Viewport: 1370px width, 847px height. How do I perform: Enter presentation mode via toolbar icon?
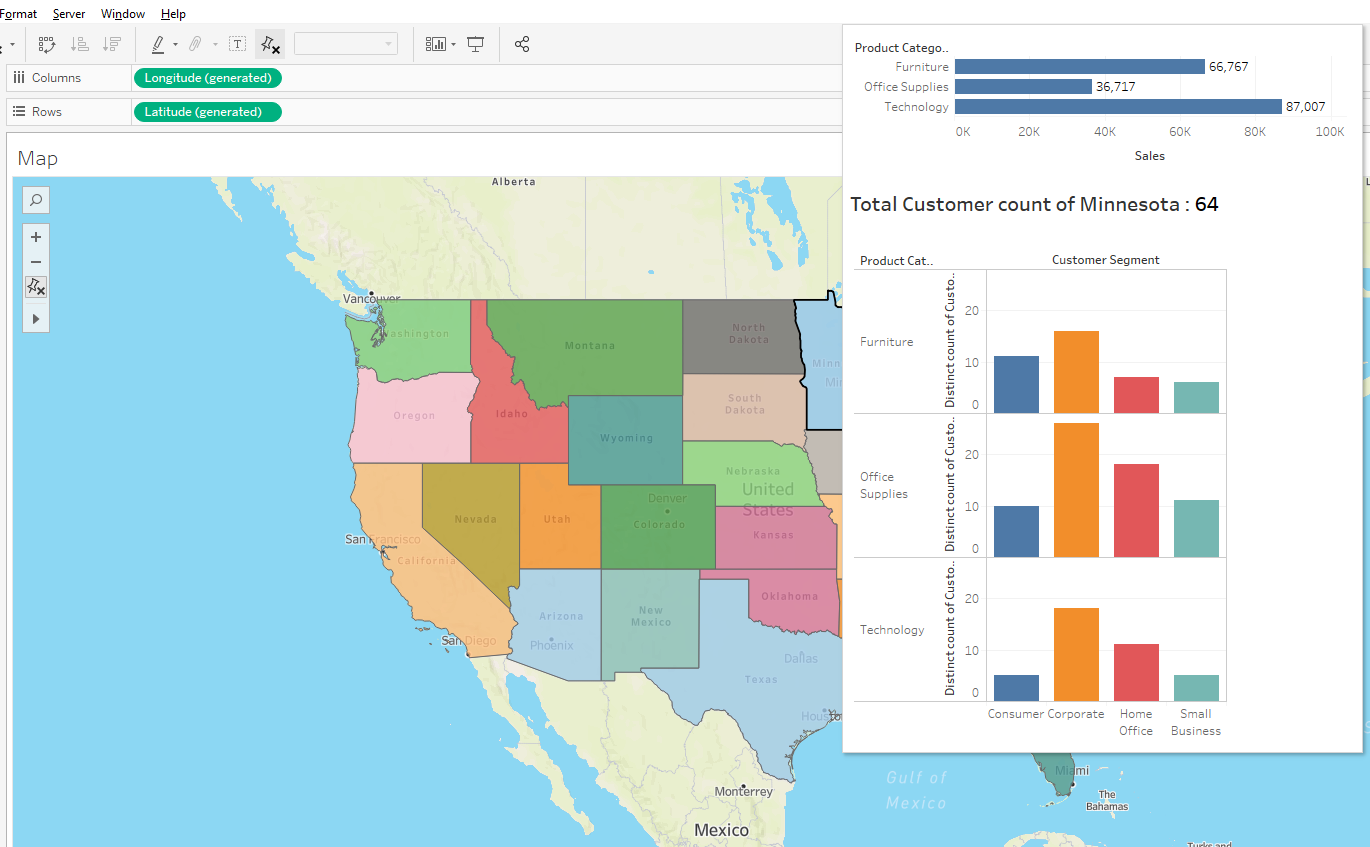475,44
